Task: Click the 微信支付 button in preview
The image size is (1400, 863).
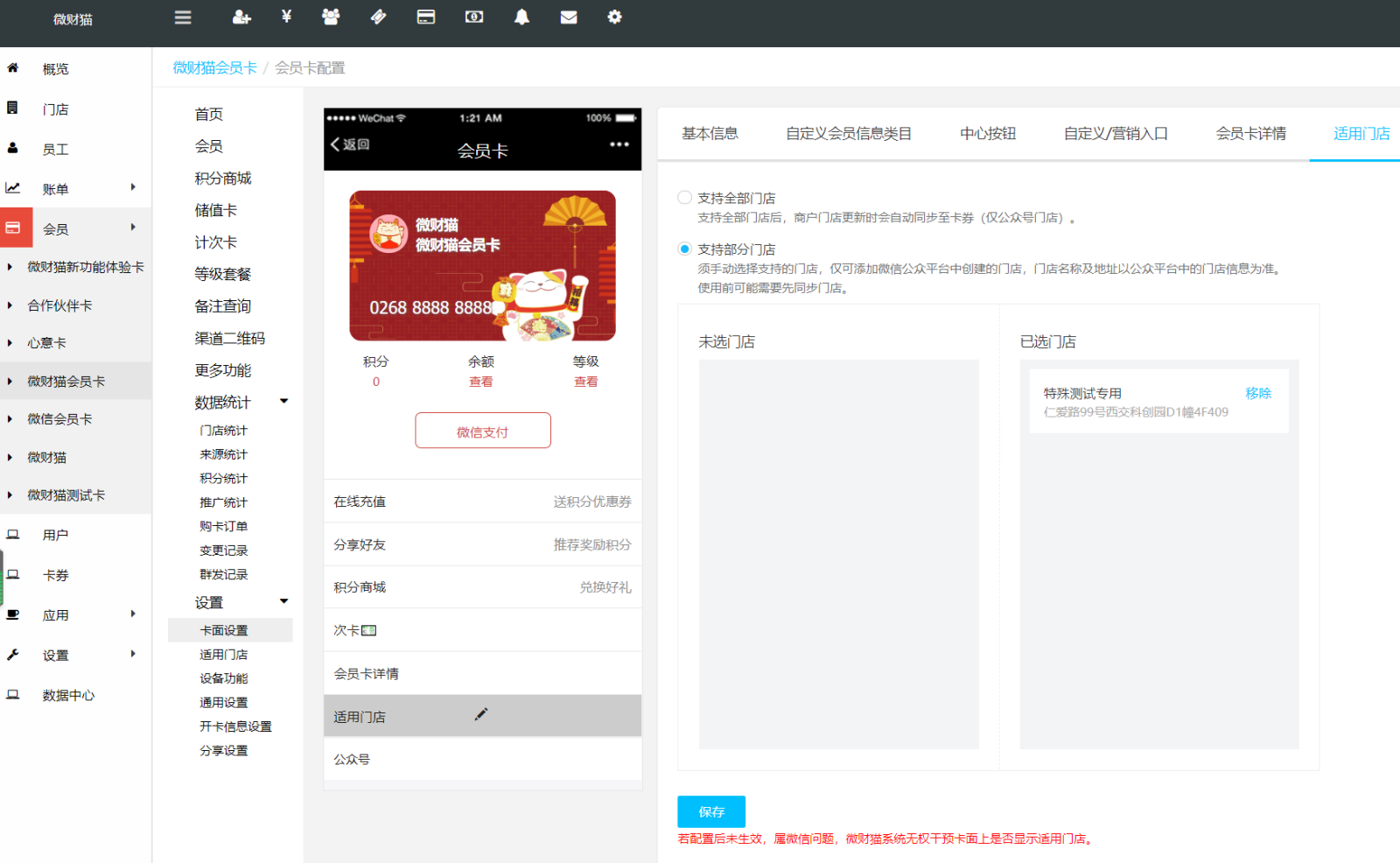Action: [483, 431]
